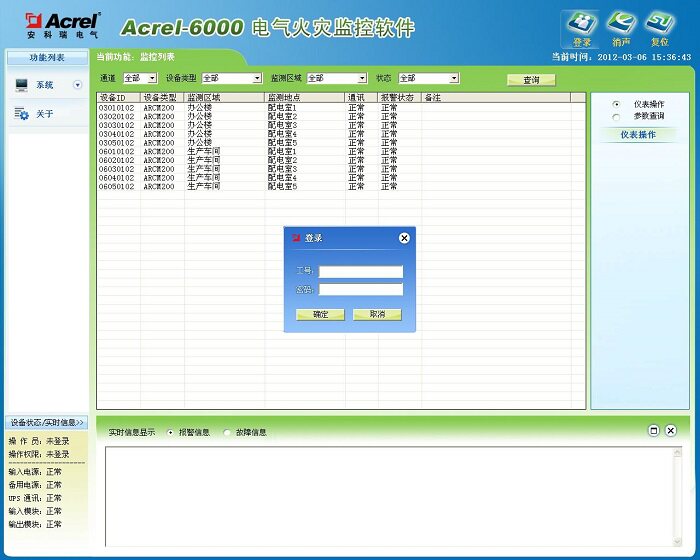The width and height of the screenshot is (700, 560).
Task: Click the 密码 input field
Action: tap(361, 289)
